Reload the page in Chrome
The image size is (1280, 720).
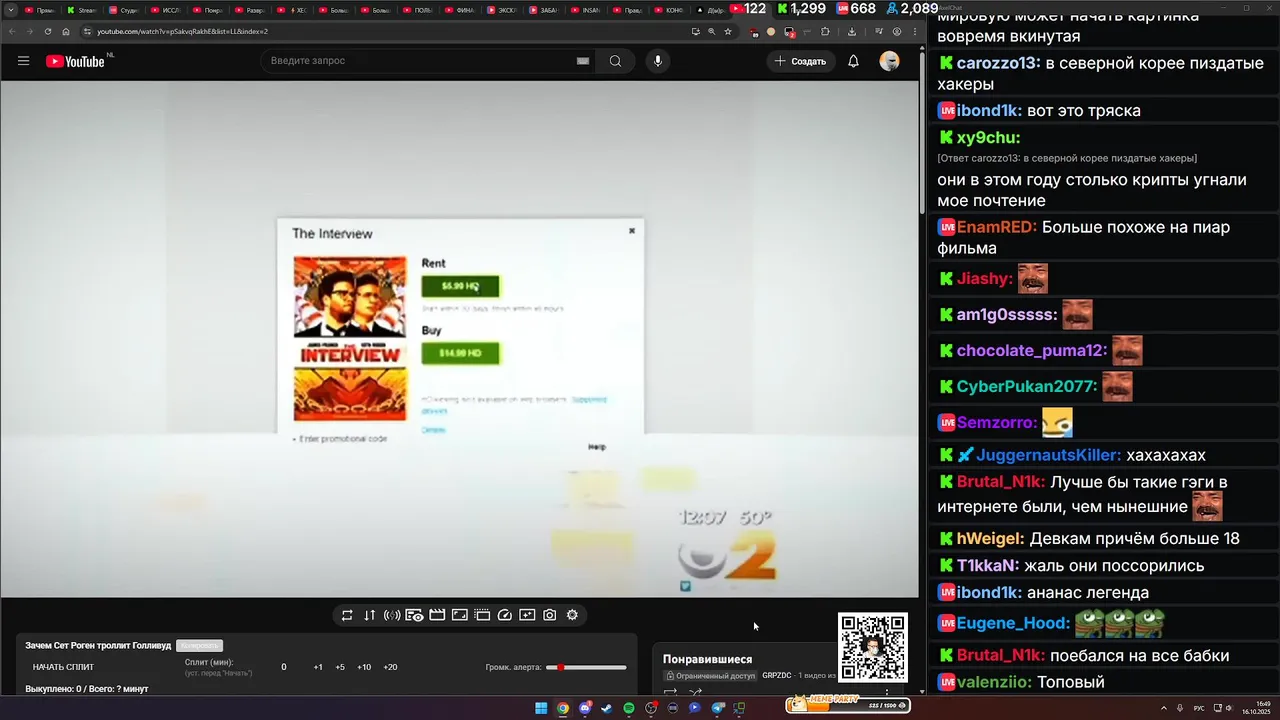point(48,31)
